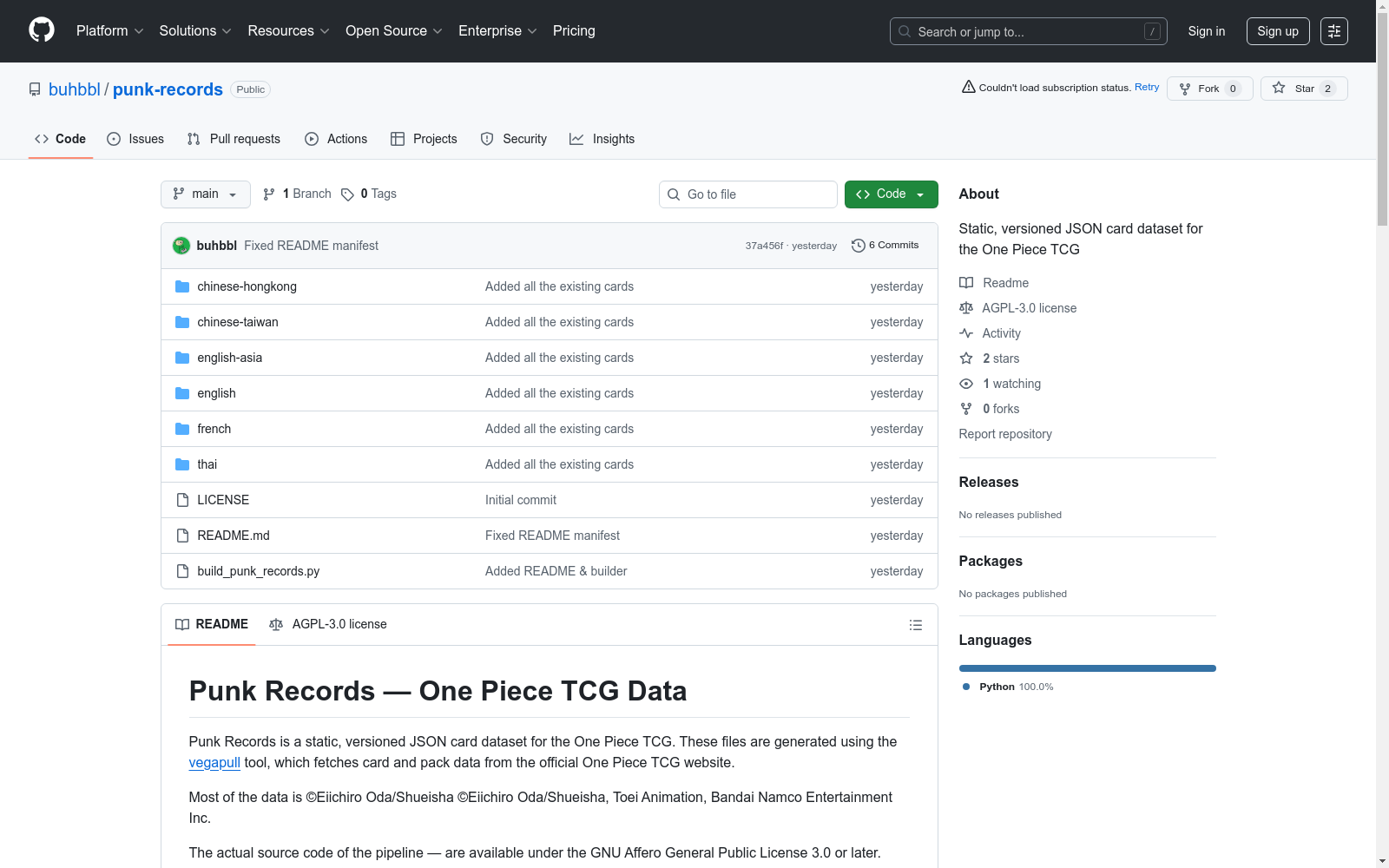Open AGPL-3.0 license link in About
Screen dimensions: 1389x868
[x=1018, y=308]
